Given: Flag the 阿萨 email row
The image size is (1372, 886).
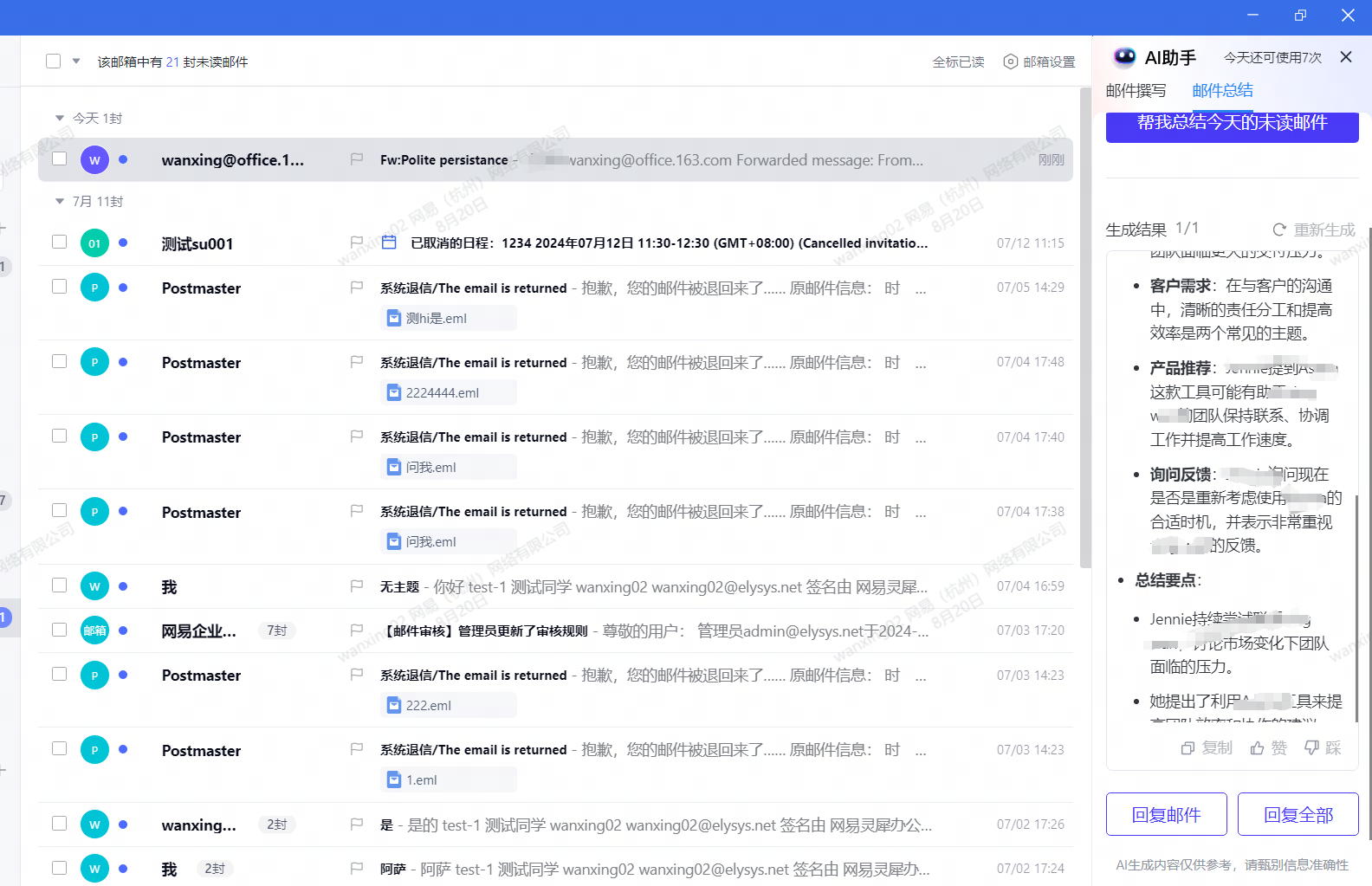Looking at the screenshot, I should click(x=356, y=868).
